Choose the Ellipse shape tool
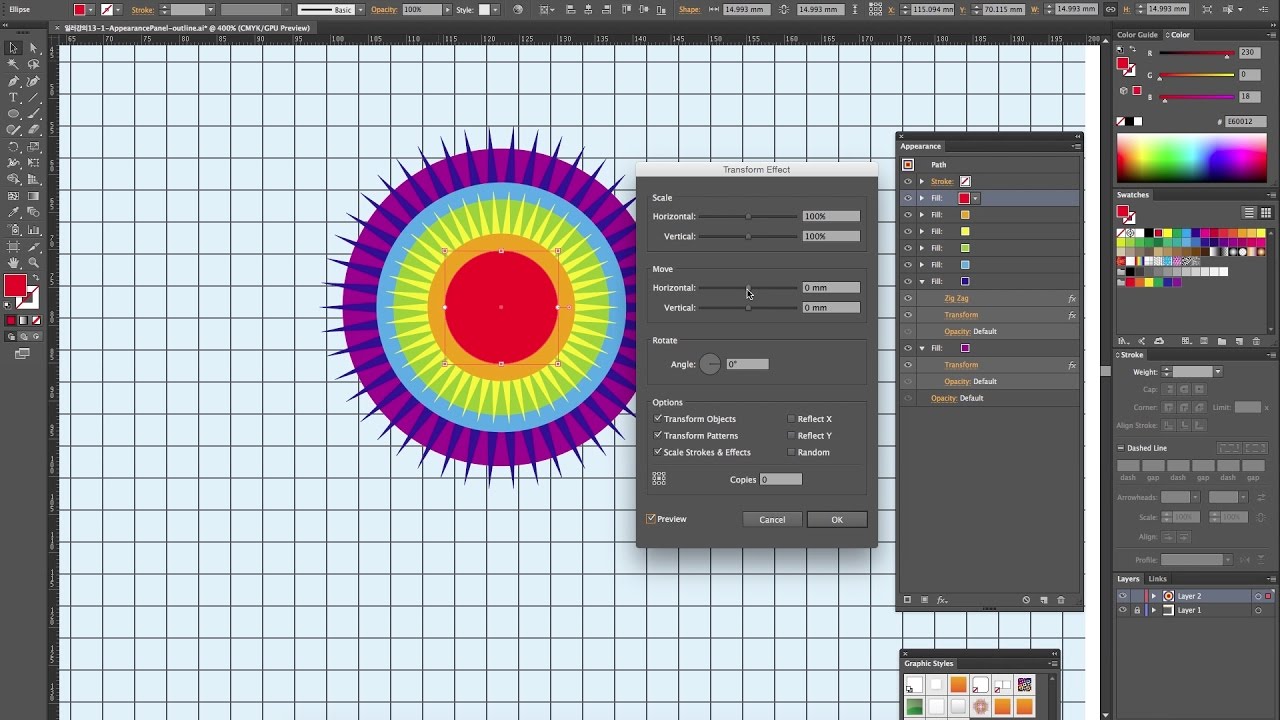This screenshot has height=720, width=1280. [x=14, y=114]
